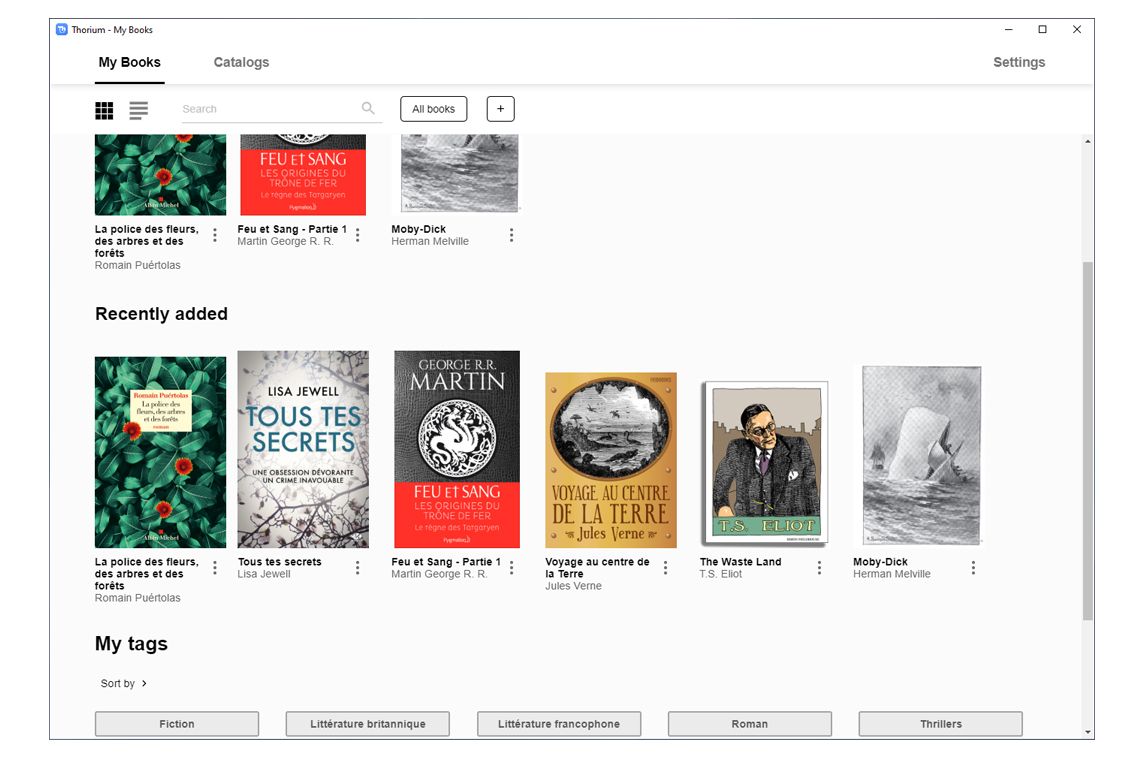Screen dimensions: 1144x758
Task: Open menu for Recently added Feu et Sang
Action: (x=511, y=568)
